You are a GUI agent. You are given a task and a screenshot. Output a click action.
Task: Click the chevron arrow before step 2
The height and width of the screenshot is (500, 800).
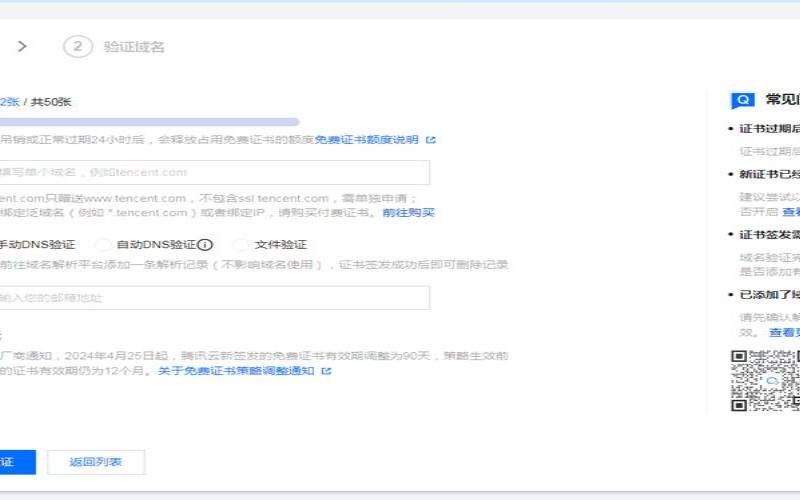click(22, 46)
